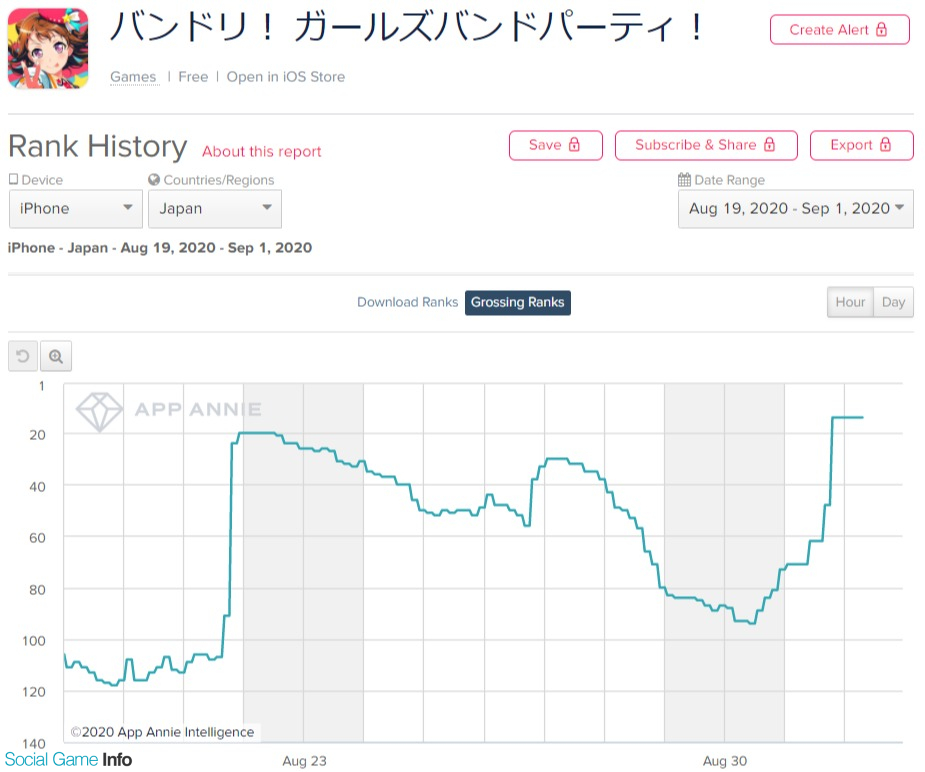The height and width of the screenshot is (772, 925).
Task: Open the Games category link
Action: pos(133,77)
